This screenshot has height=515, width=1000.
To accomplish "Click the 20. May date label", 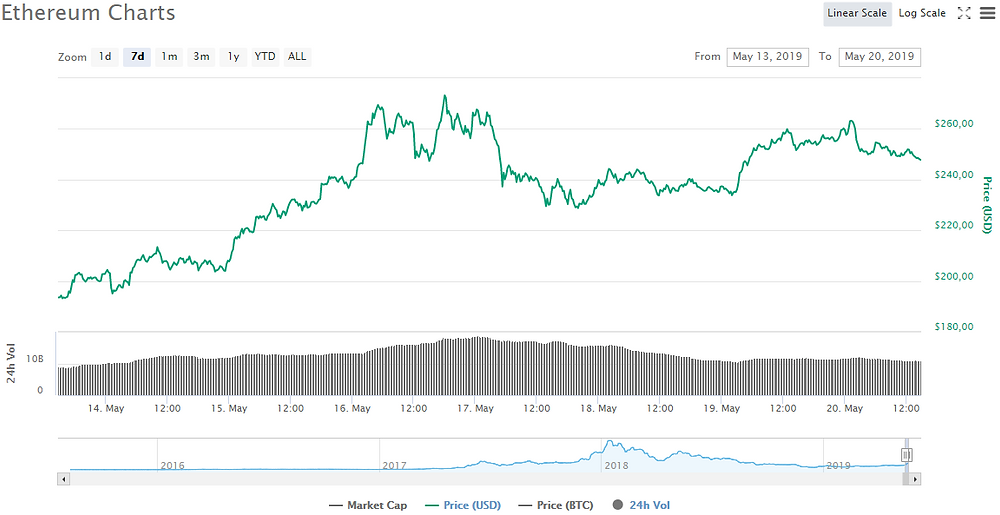I will tap(845, 409).
